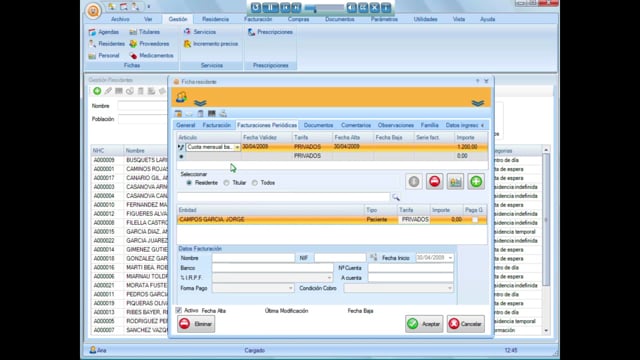Select resident A000009 in background list
Image resolution: width=640 pixels, height=360 pixels.
click(x=129, y=160)
